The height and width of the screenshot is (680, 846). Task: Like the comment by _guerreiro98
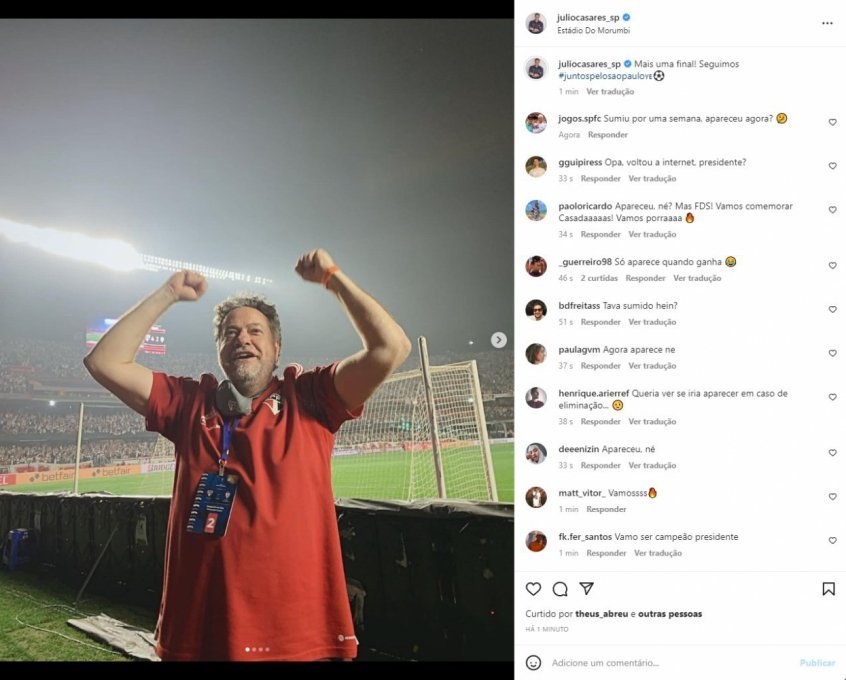(x=832, y=266)
